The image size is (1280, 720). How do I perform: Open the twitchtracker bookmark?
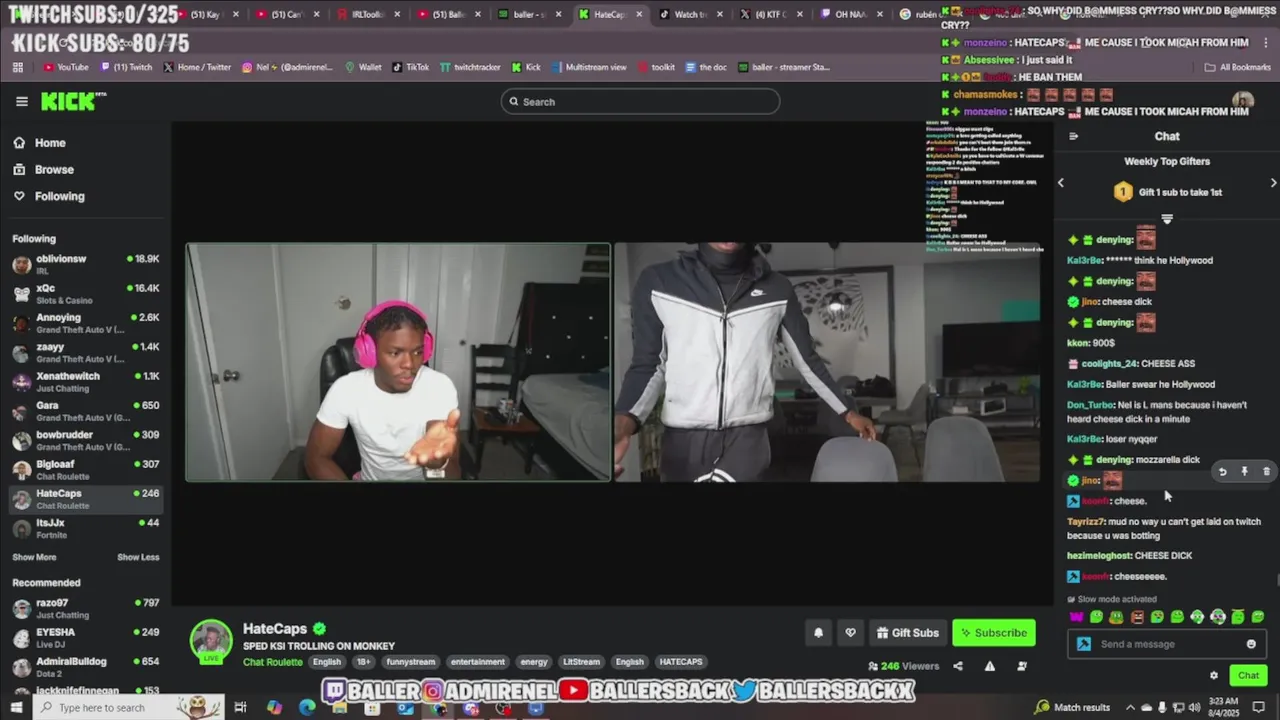pyautogui.click(x=469, y=67)
